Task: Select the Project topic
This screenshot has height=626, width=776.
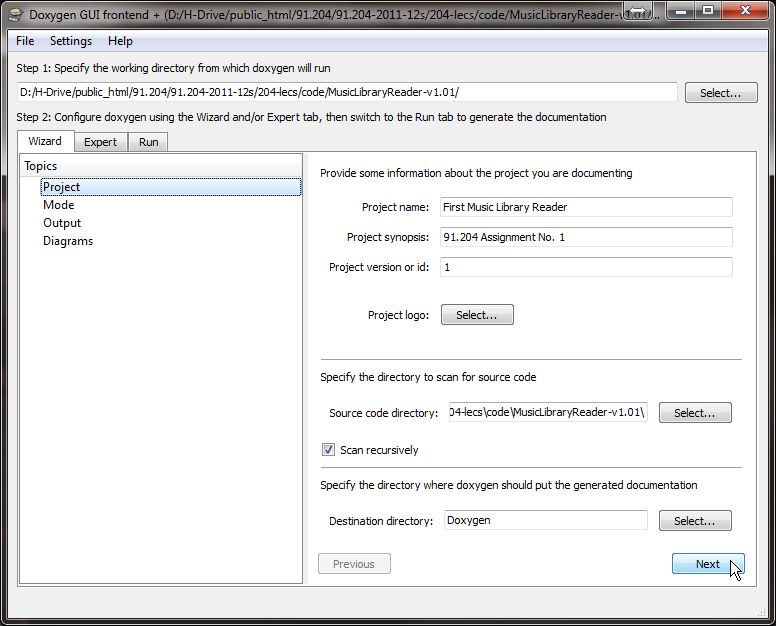Action: pyautogui.click(x=171, y=187)
